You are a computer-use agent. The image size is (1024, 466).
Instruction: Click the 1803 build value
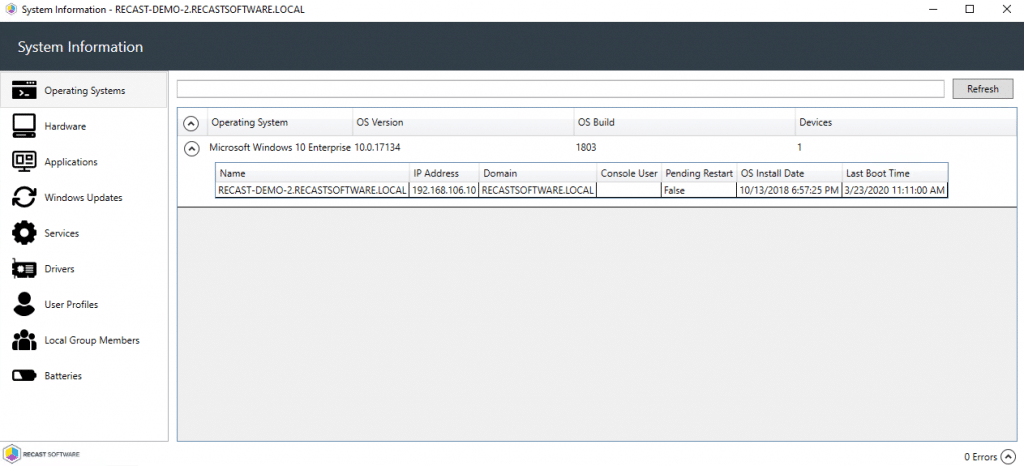point(586,148)
